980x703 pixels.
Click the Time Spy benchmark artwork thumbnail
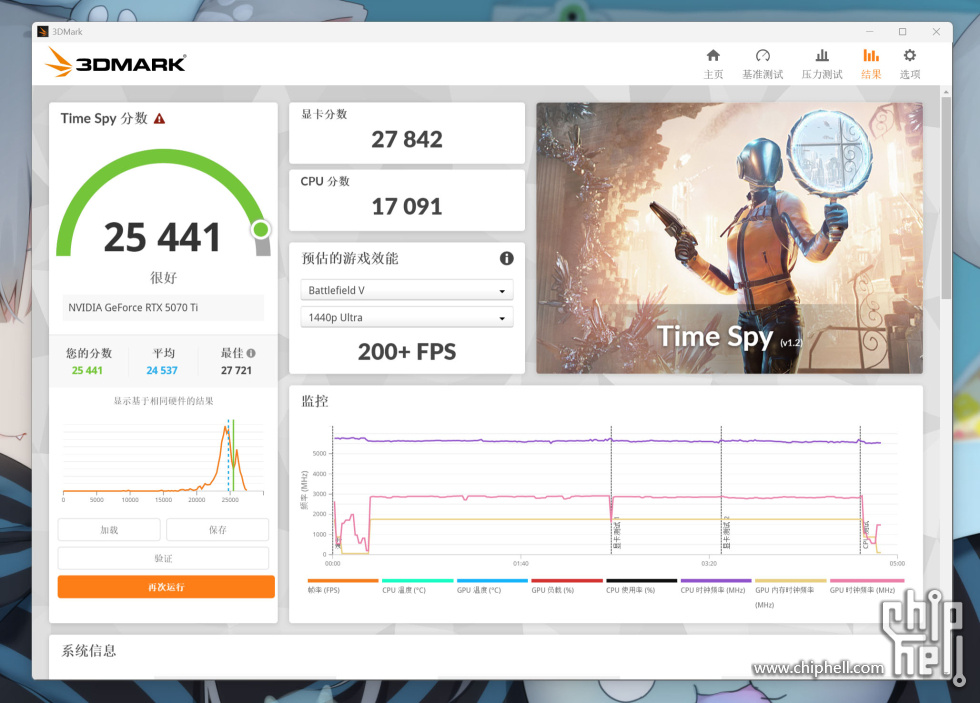tap(729, 238)
